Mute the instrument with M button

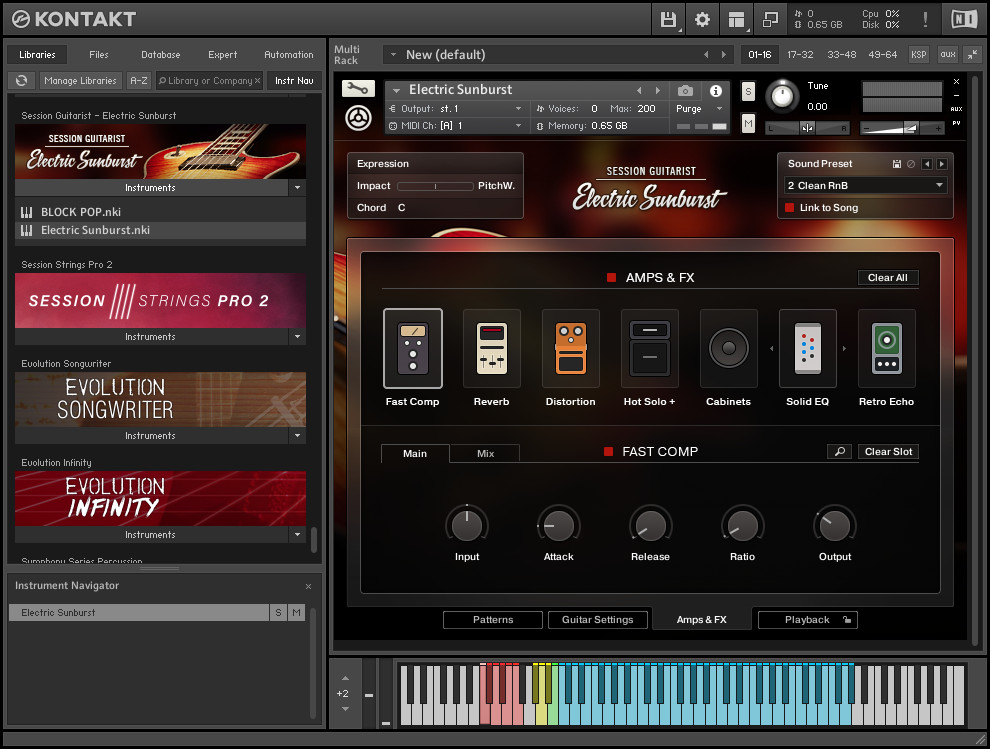click(748, 123)
